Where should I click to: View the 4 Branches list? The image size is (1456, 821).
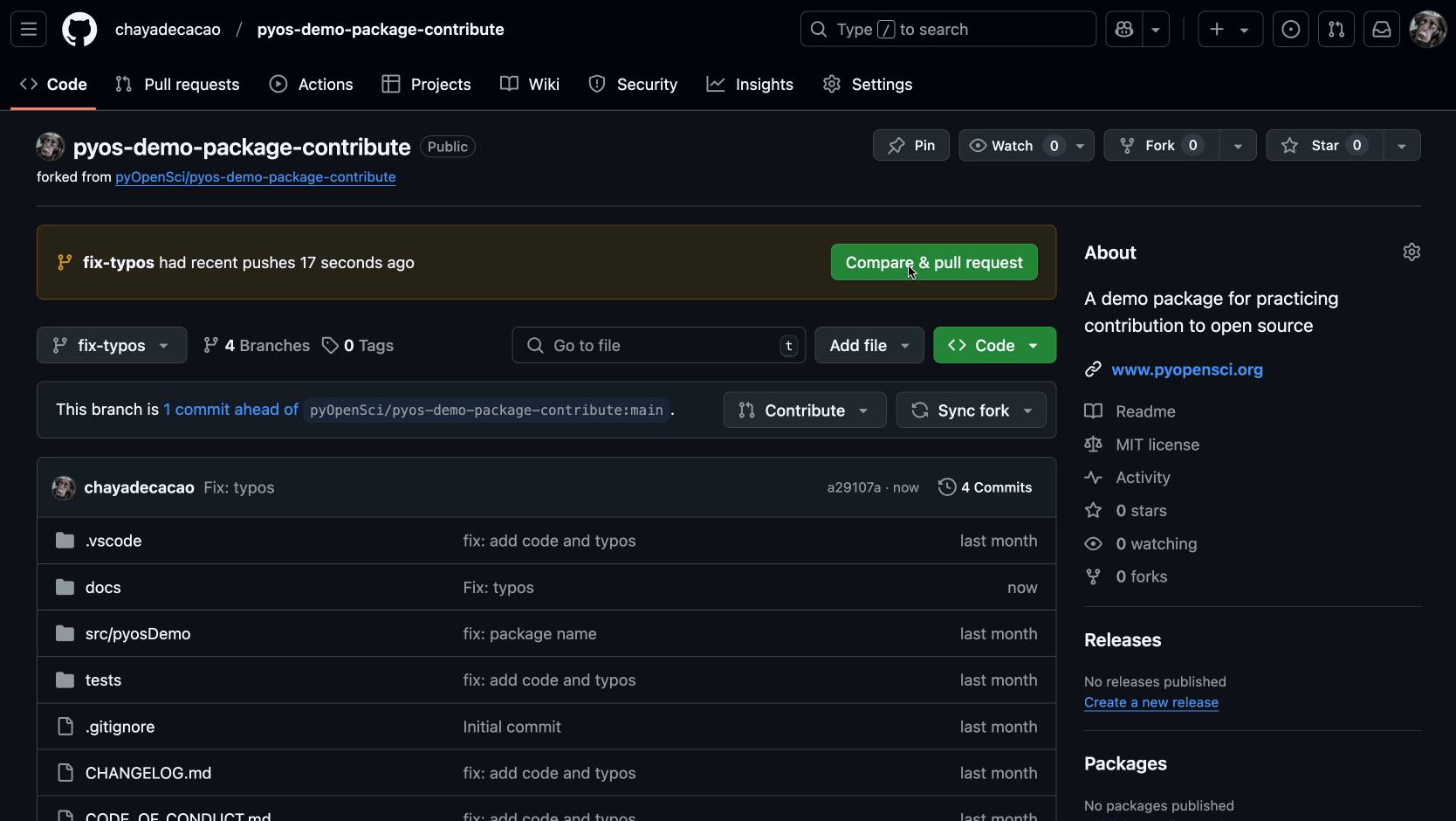(257, 346)
